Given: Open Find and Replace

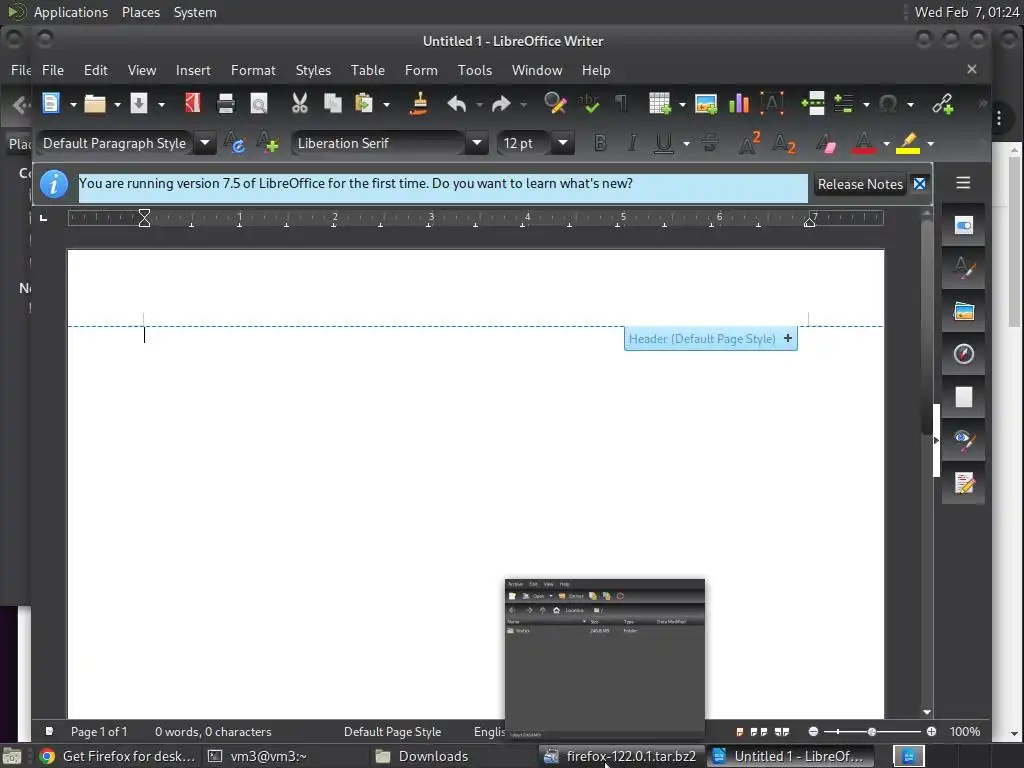Looking at the screenshot, I should point(555,103).
